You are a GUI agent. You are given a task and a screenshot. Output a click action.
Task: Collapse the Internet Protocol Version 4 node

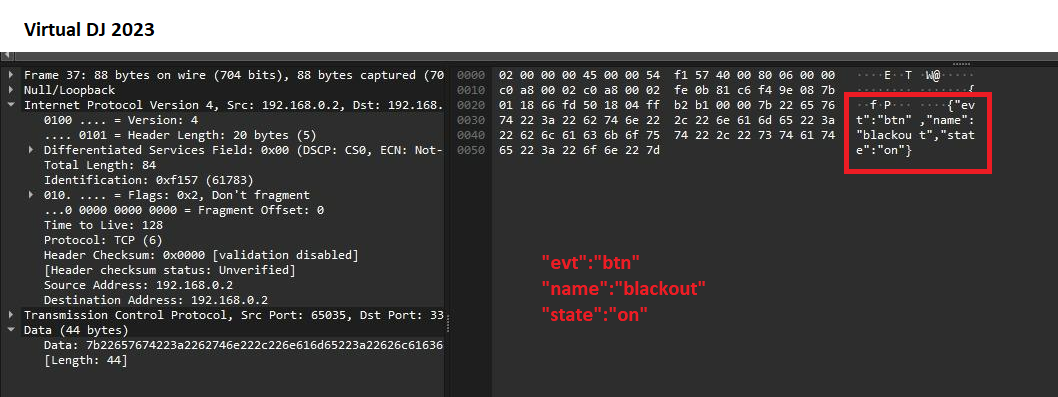[x=11, y=105]
